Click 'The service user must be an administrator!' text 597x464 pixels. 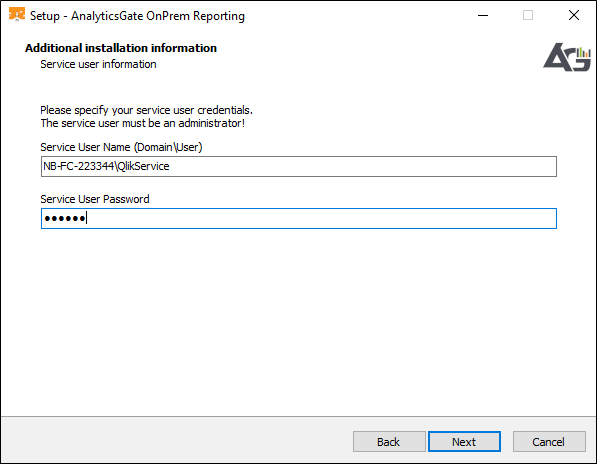pos(142,123)
